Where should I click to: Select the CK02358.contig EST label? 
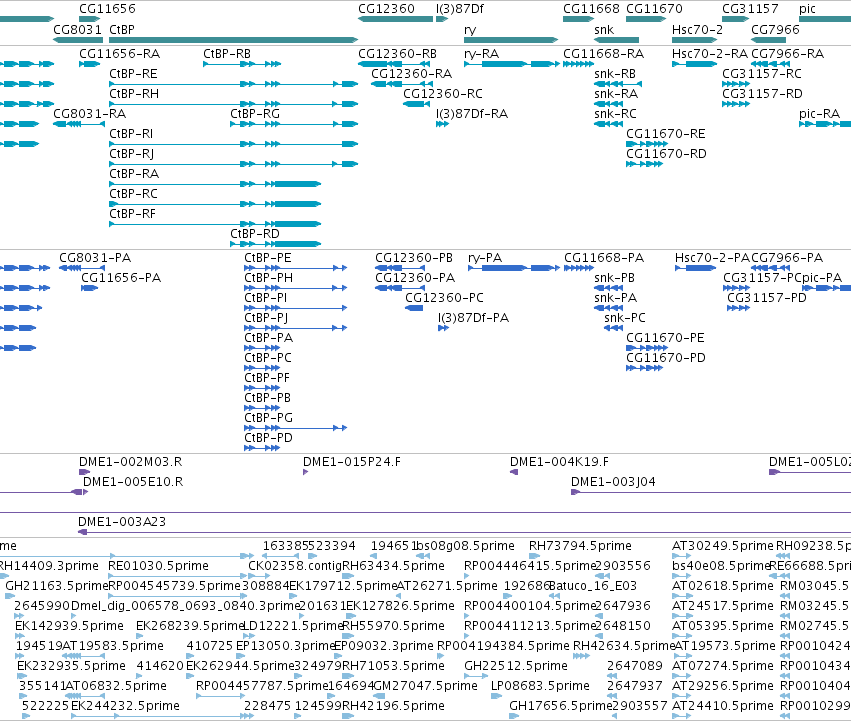point(295,566)
